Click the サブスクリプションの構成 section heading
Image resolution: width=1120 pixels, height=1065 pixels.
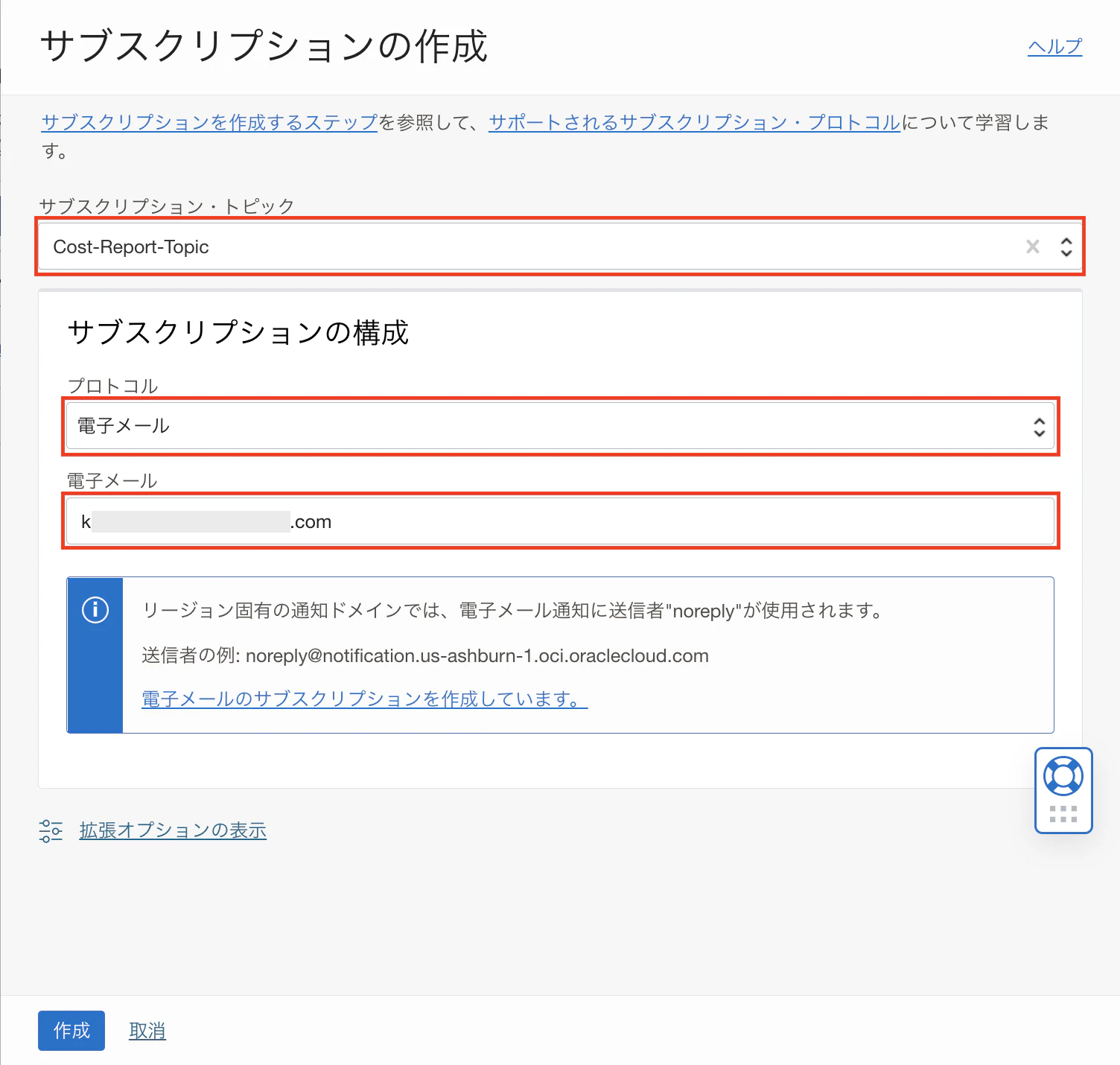pyautogui.click(x=238, y=332)
